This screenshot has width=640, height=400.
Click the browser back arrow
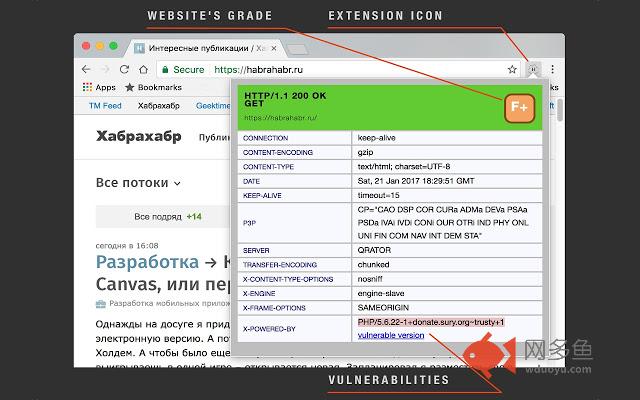point(86,69)
